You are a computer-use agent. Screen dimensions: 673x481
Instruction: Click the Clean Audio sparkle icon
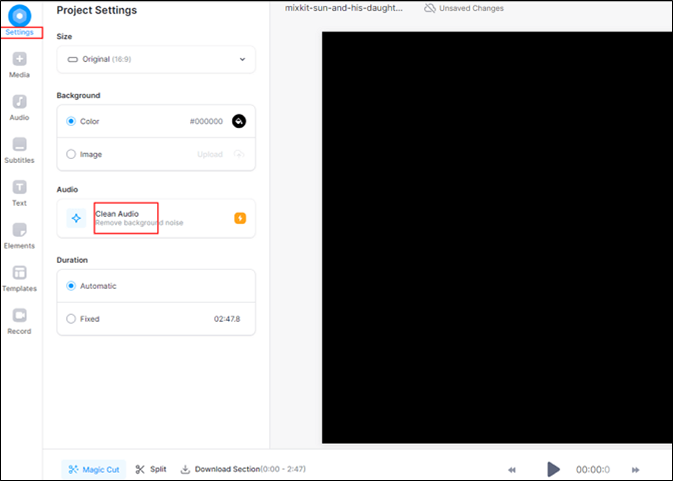[76, 218]
